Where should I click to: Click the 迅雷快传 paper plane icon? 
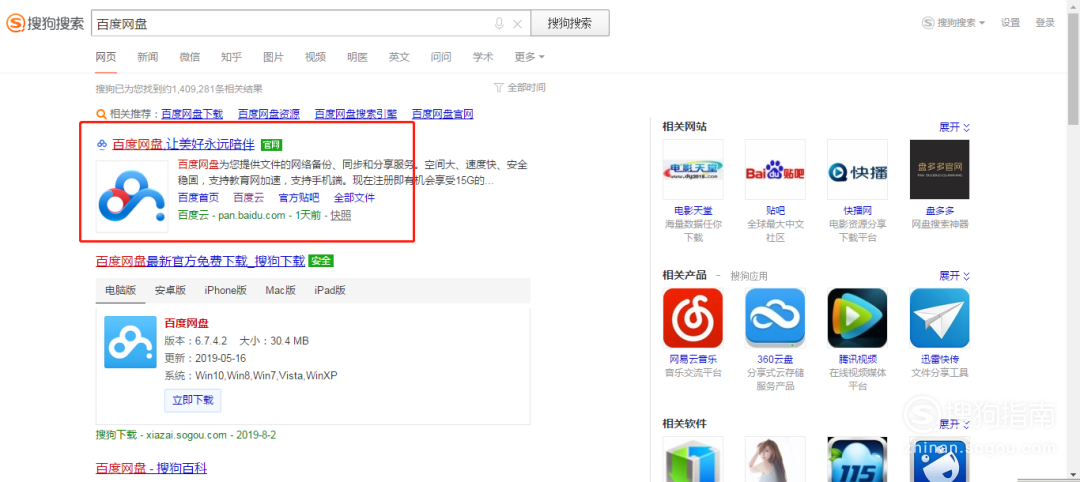[939, 318]
